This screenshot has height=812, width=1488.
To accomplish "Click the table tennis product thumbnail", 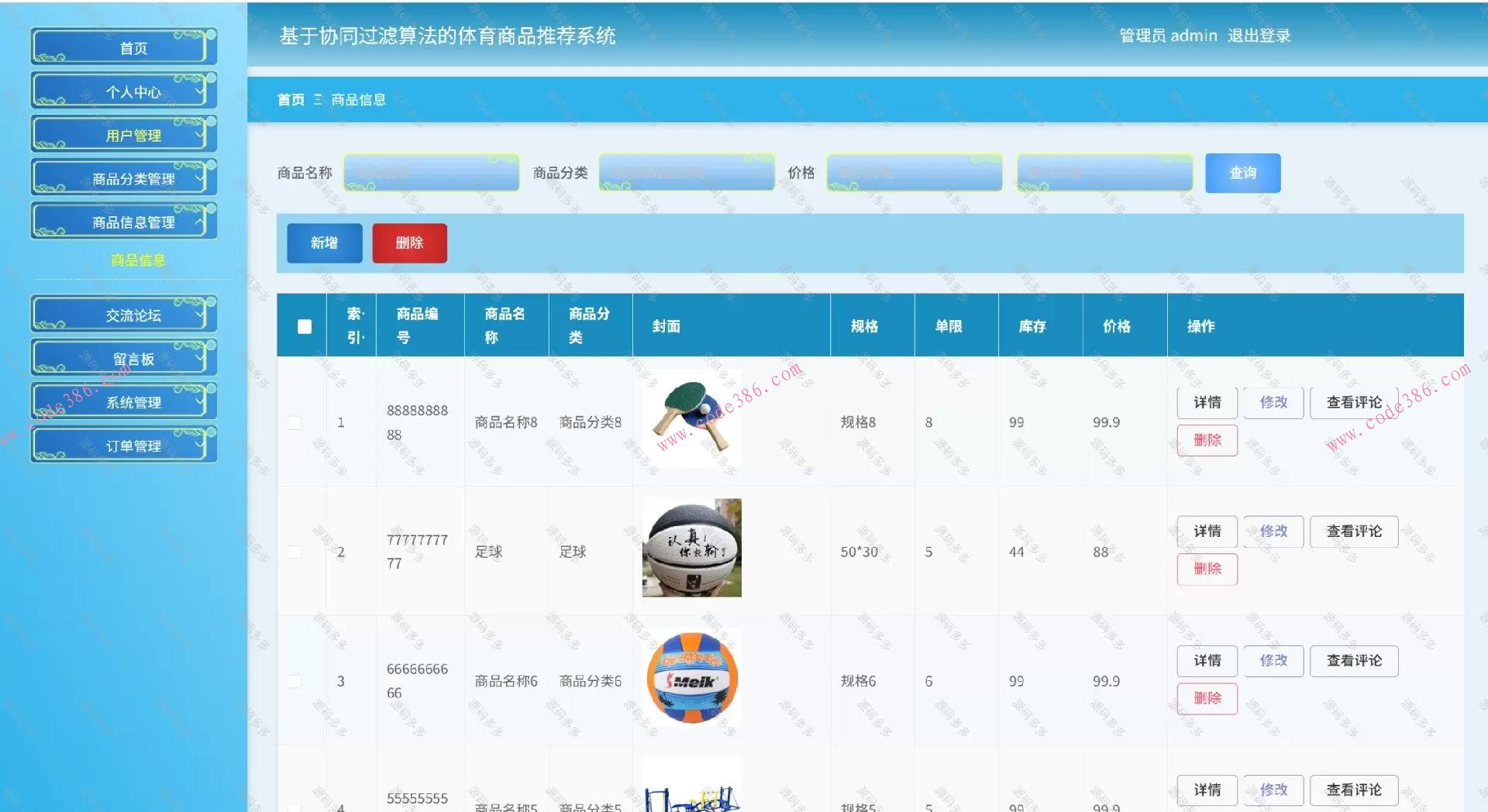I will click(x=691, y=418).
